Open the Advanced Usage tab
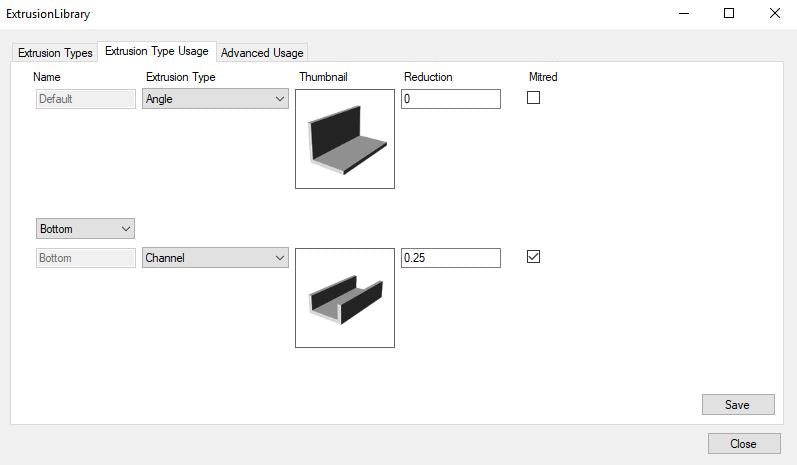This screenshot has height=465, width=797. (262, 53)
